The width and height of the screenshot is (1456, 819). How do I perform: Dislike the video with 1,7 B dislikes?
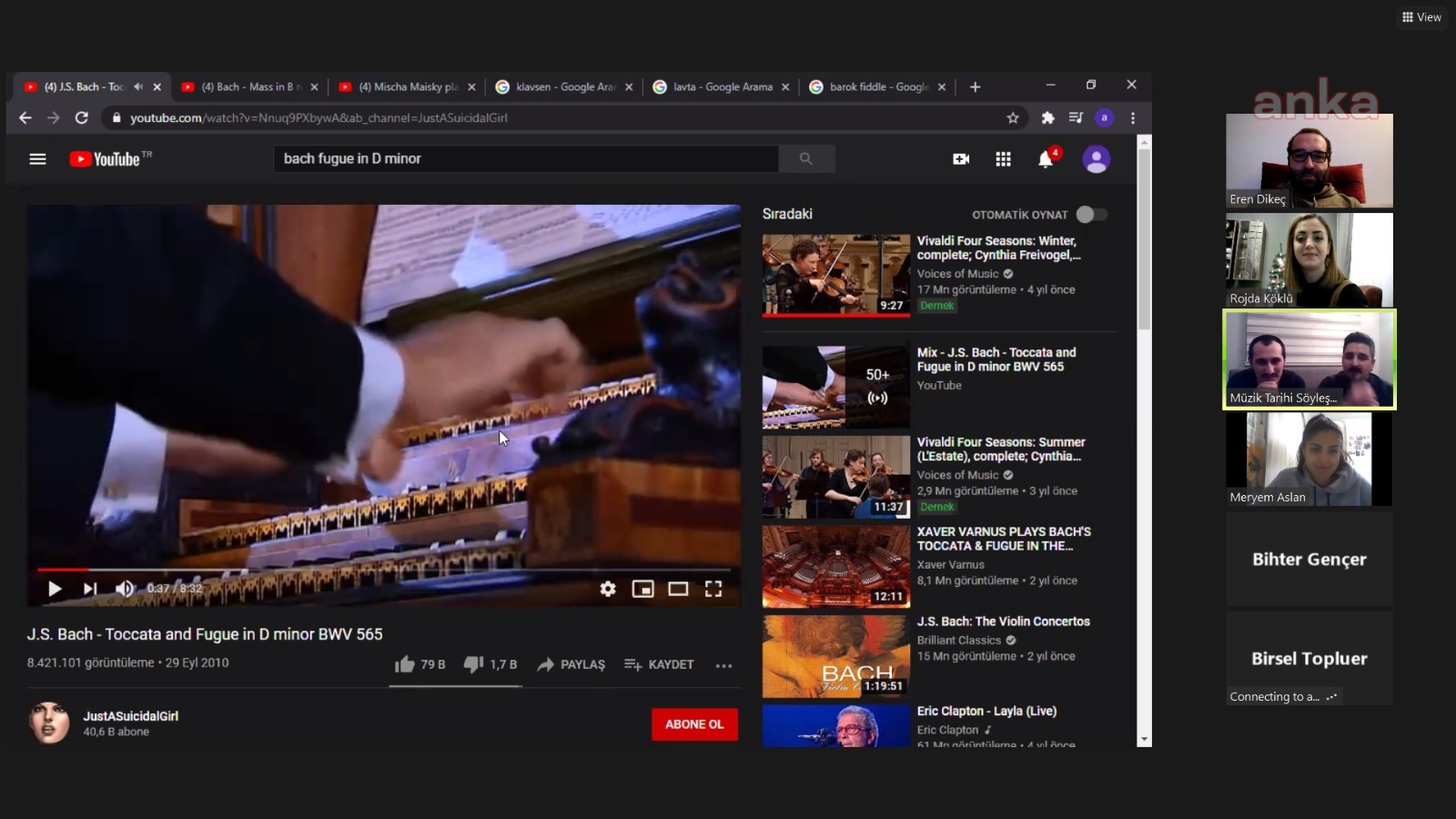(x=490, y=664)
